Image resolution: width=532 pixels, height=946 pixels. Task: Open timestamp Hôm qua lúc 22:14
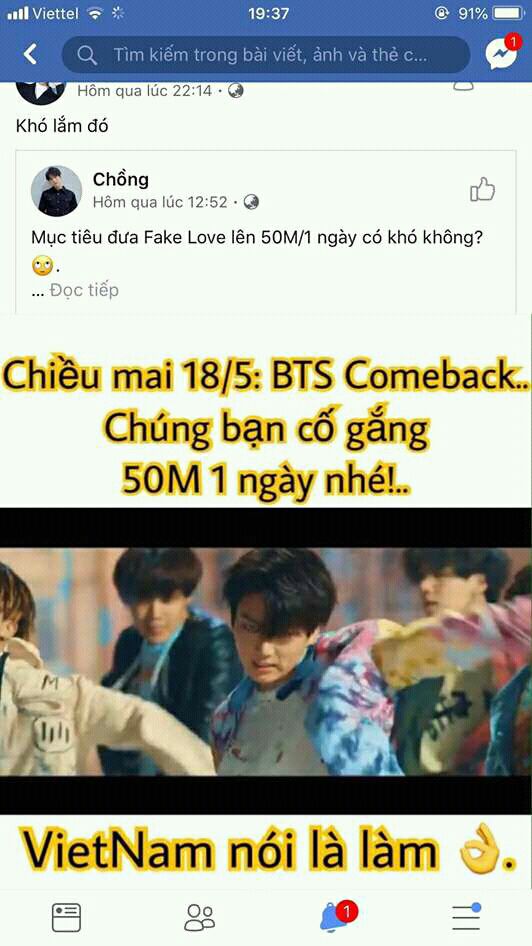145,90
